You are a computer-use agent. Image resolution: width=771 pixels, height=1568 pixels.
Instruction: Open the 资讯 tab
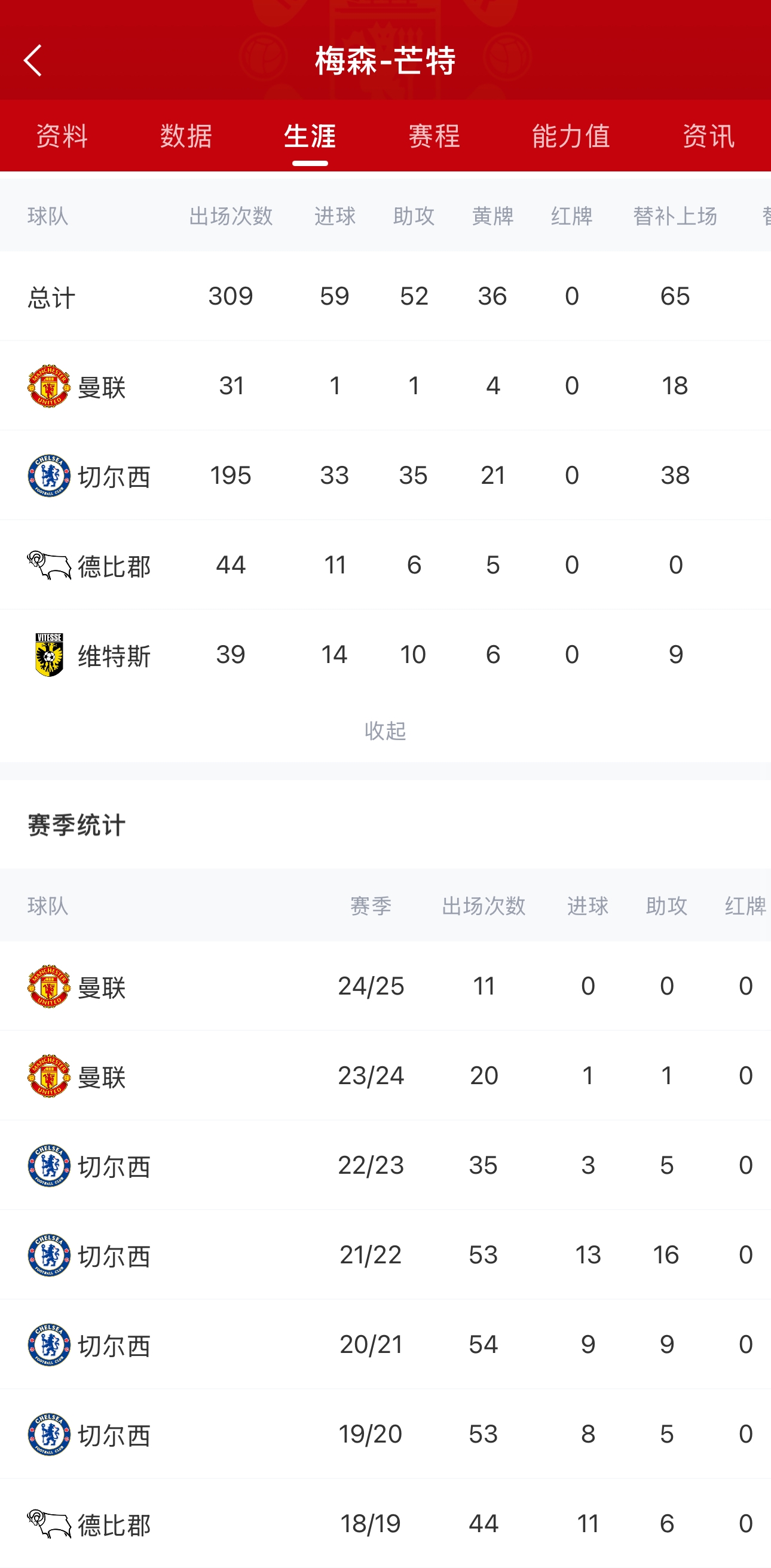[x=708, y=136]
